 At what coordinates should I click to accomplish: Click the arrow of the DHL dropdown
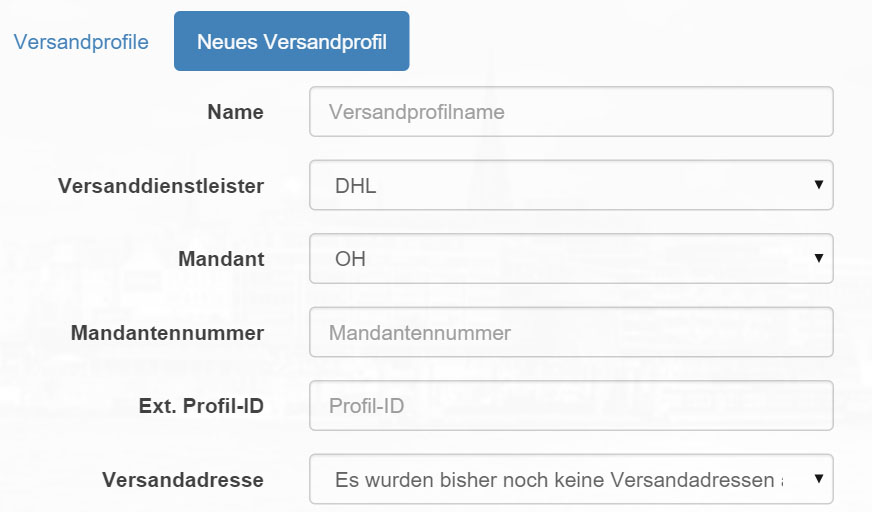click(819, 185)
